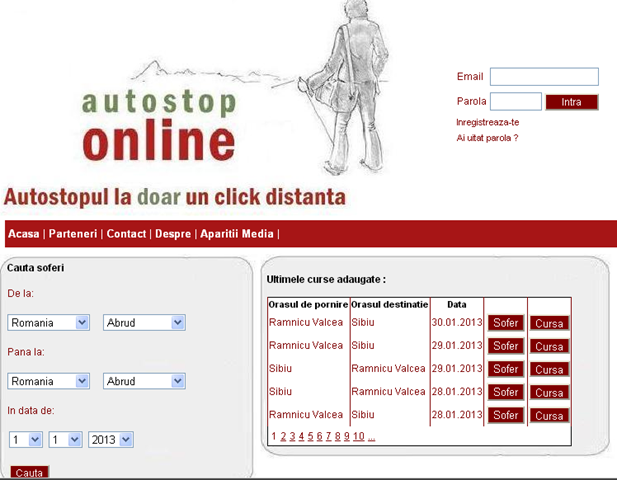Go to results page 10
This screenshot has height=480, width=617.
click(x=358, y=436)
